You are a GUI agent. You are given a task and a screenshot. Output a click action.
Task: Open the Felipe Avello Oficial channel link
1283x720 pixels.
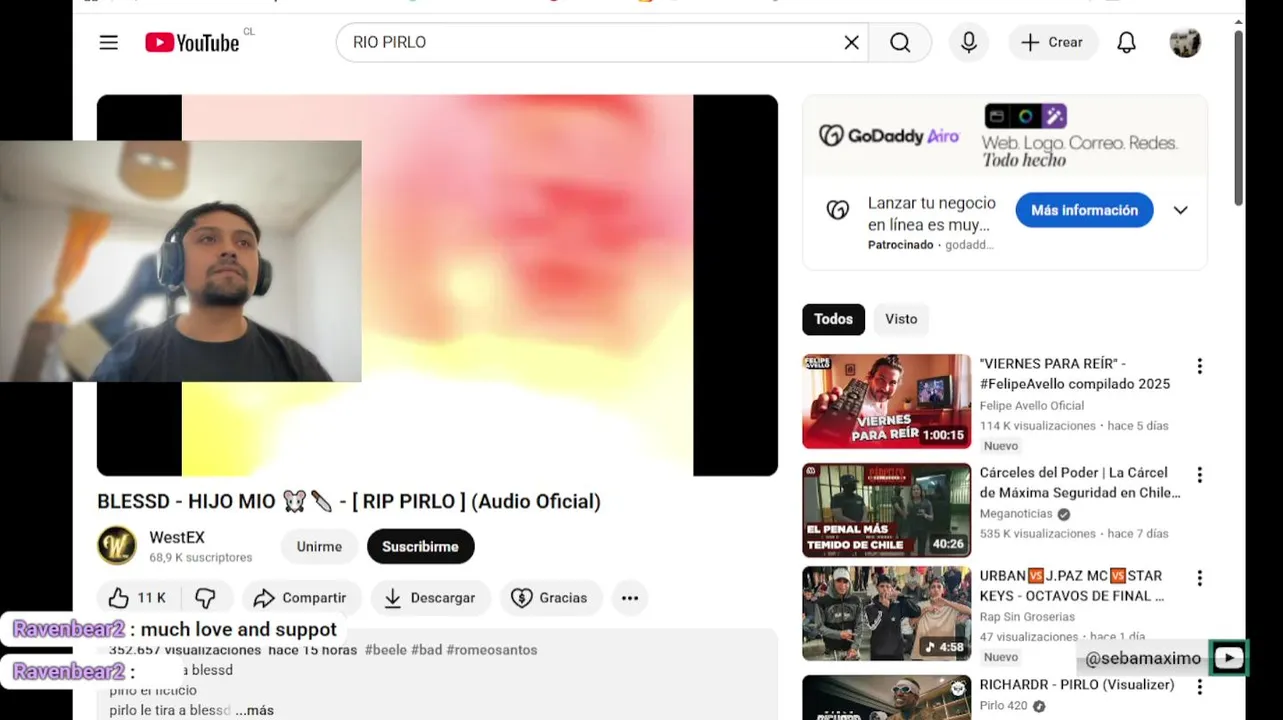click(1032, 405)
